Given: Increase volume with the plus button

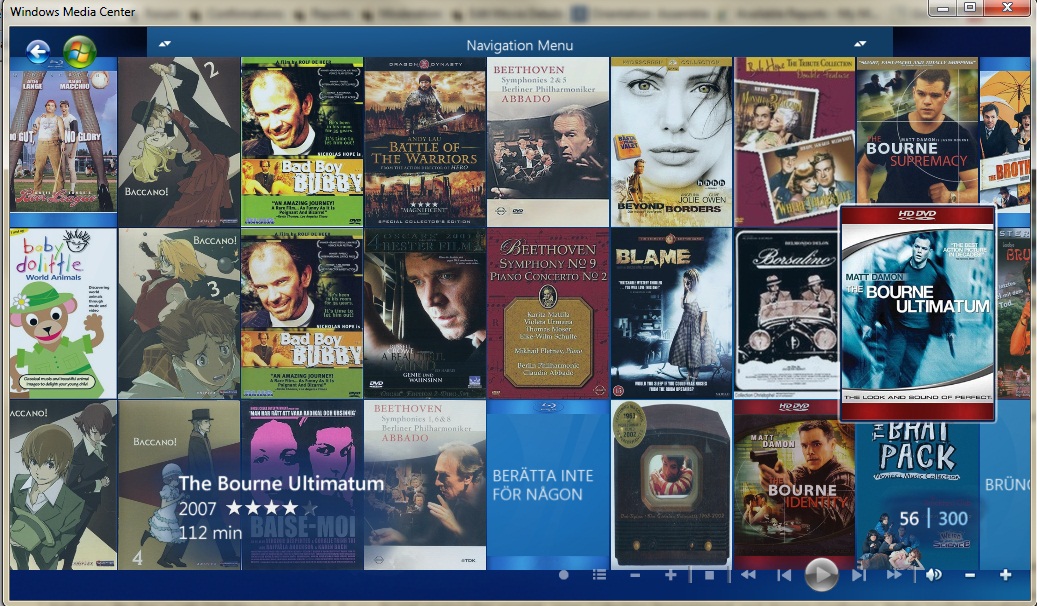Looking at the screenshot, I should (x=1005, y=575).
